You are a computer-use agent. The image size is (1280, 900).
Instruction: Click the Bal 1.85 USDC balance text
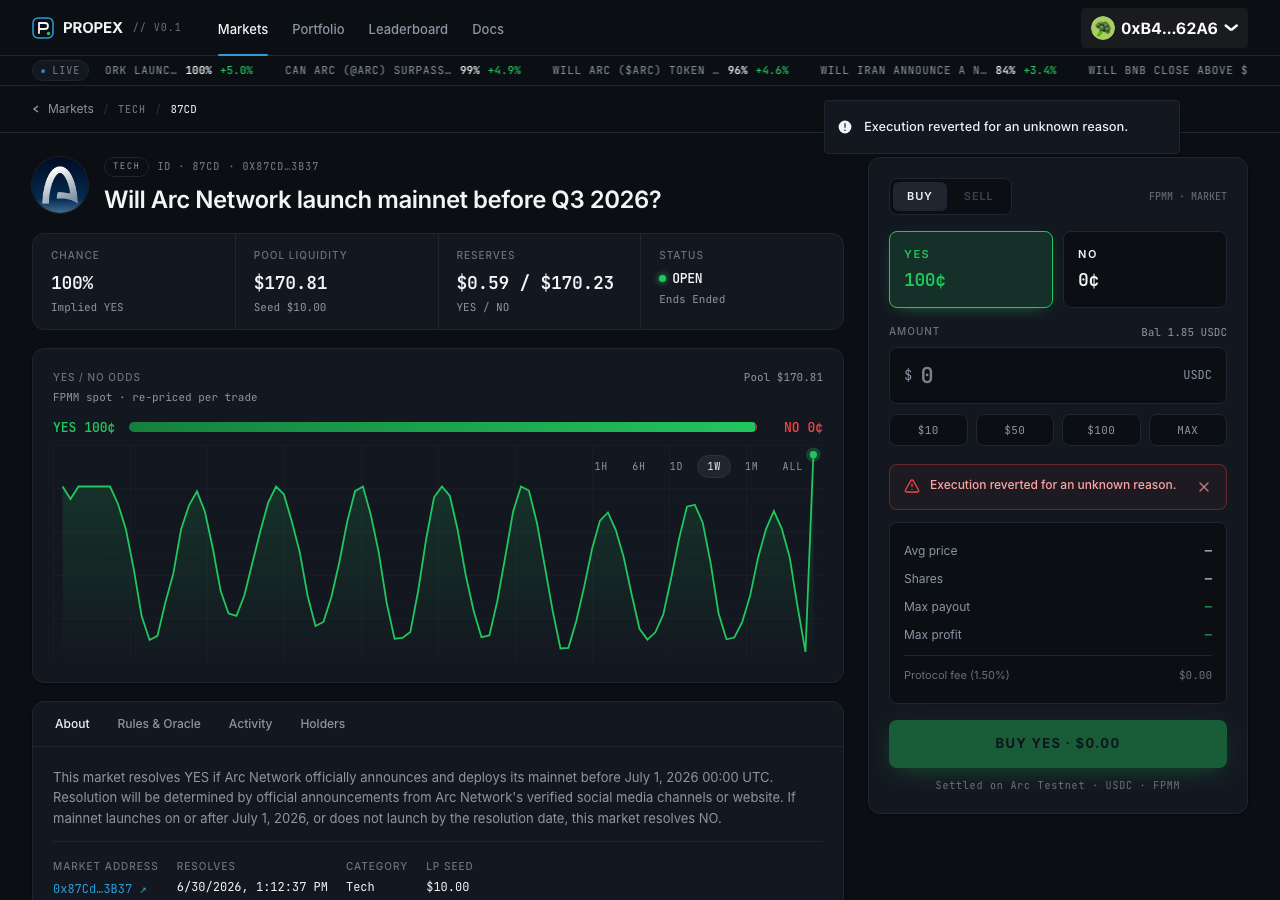[x=1184, y=332]
